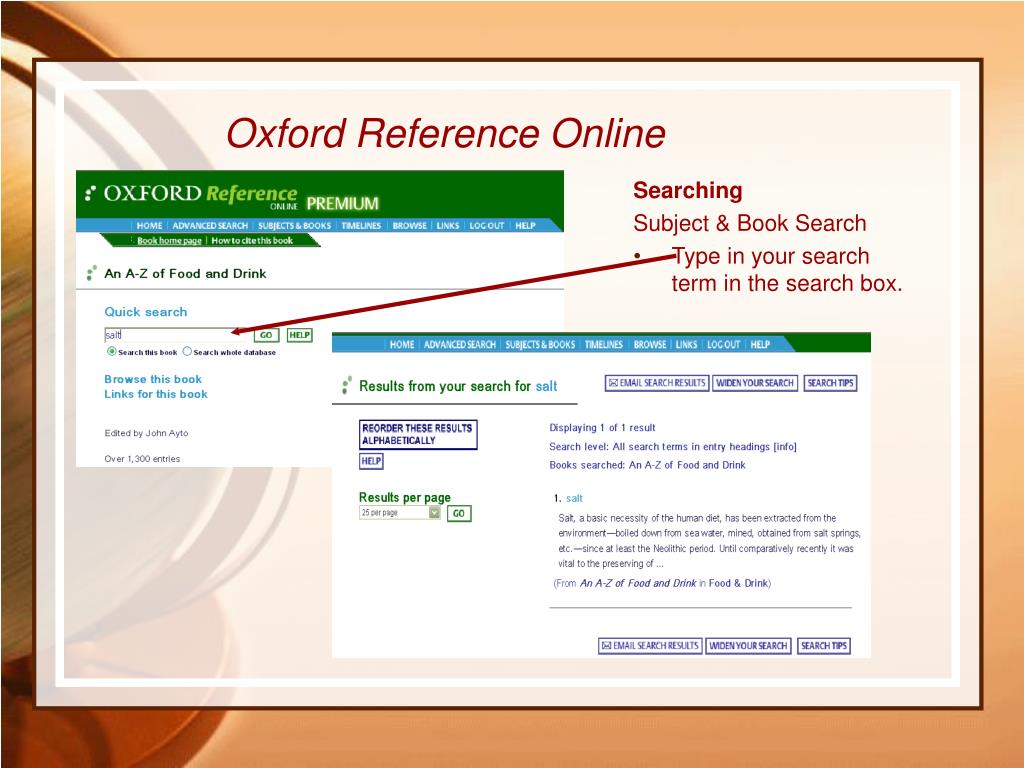Click the GO button beside Quick search
1024x768 pixels.
[x=266, y=335]
